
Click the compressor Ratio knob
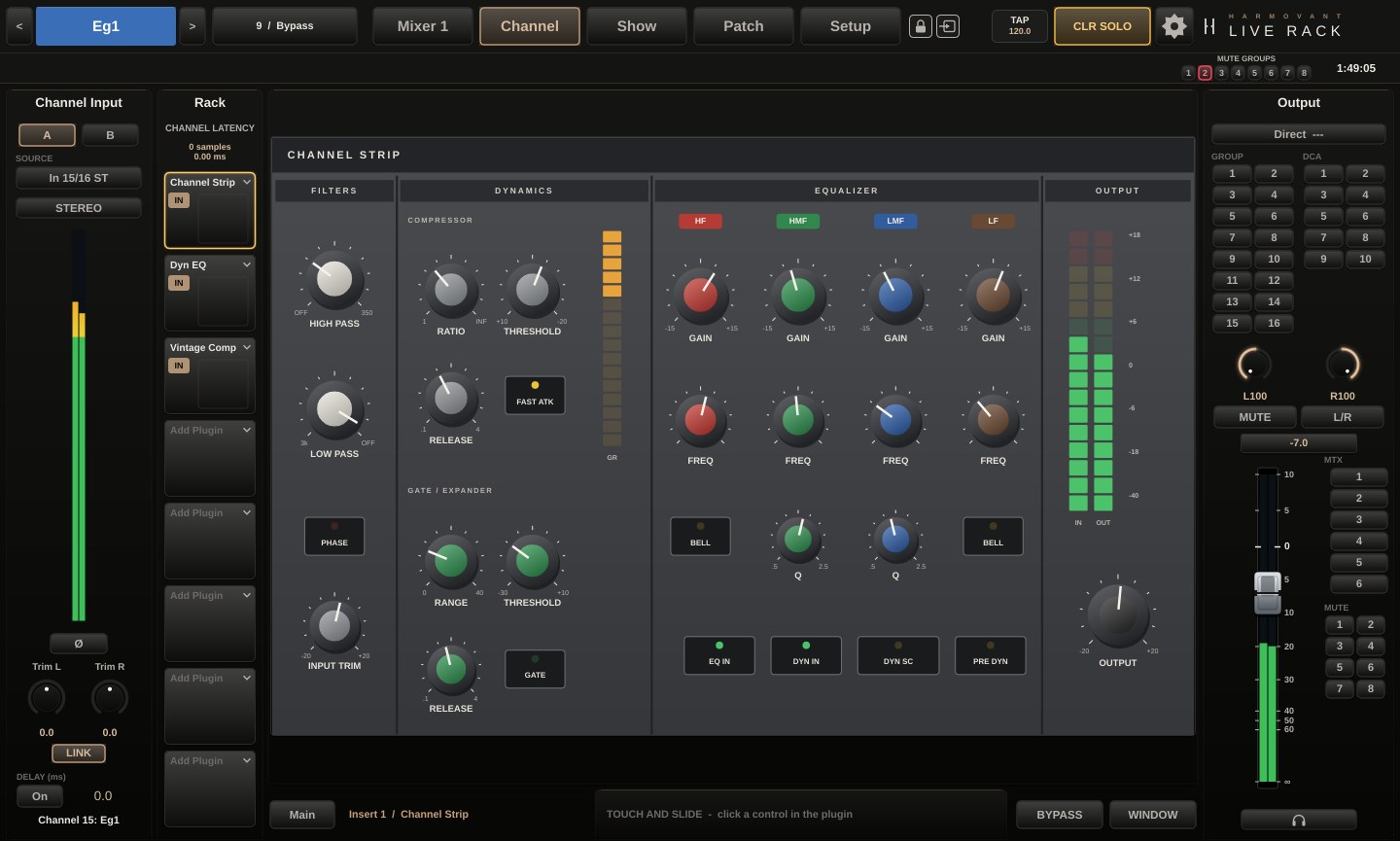point(451,289)
